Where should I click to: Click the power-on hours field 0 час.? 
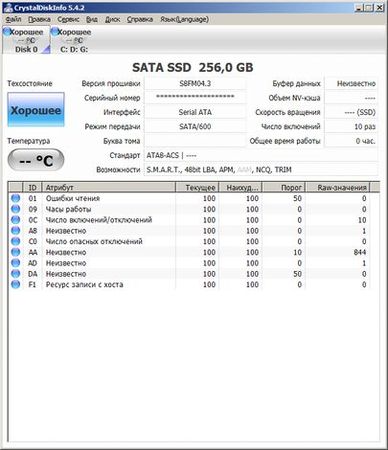tap(351, 141)
